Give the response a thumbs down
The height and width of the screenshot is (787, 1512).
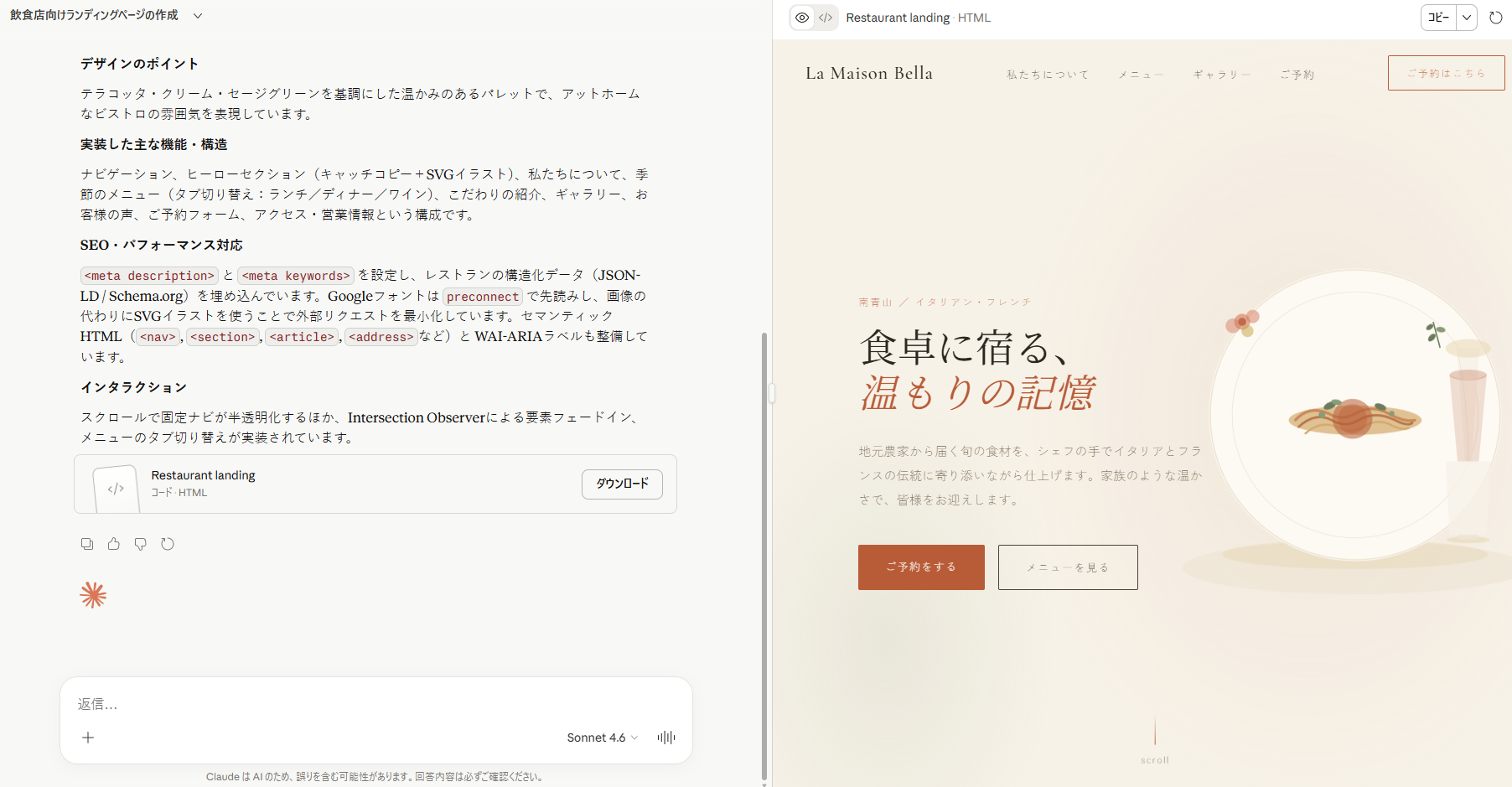point(141,544)
